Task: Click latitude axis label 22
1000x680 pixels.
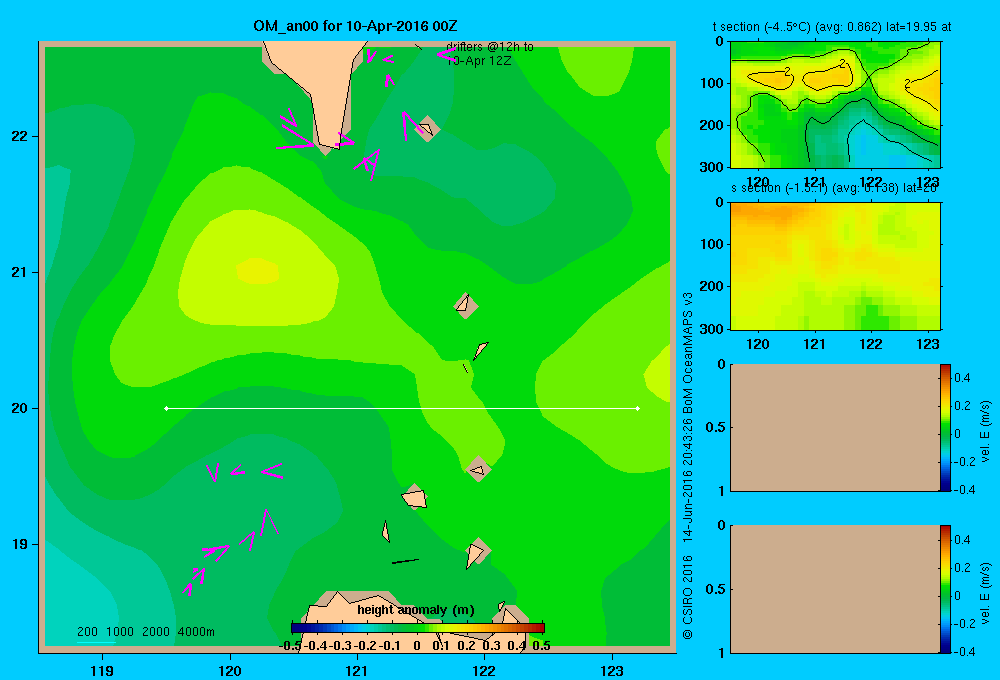Action: tap(20, 137)
